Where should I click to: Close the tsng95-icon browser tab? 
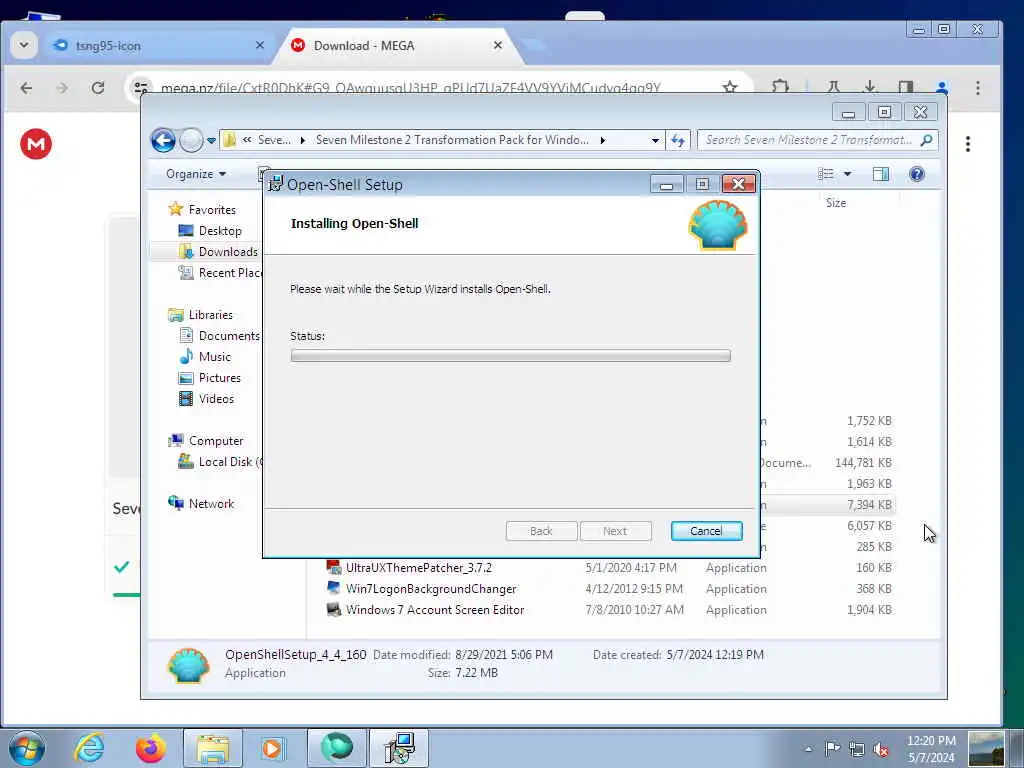click(x=260, y=45)
